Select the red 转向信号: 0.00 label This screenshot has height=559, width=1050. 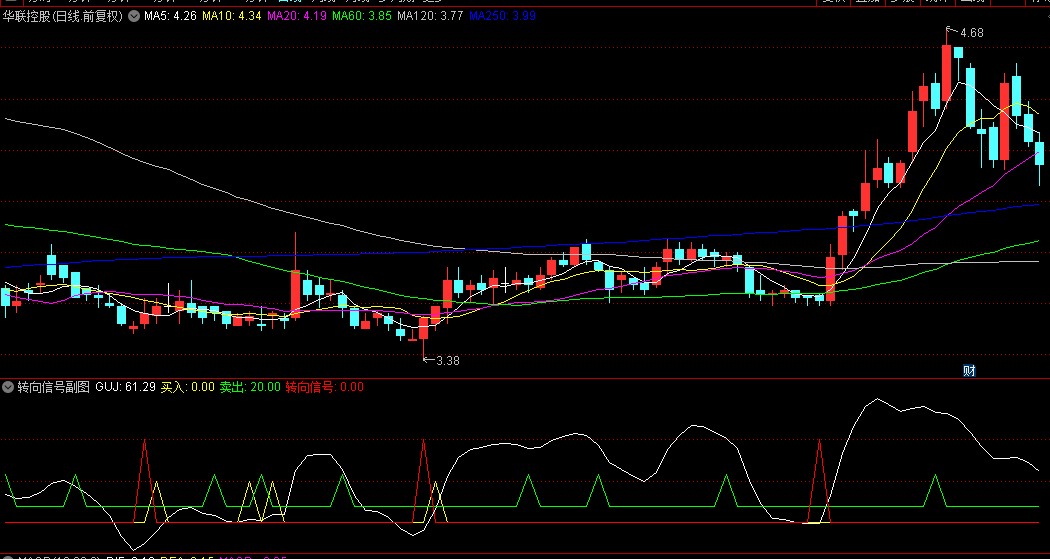point(324,386)
